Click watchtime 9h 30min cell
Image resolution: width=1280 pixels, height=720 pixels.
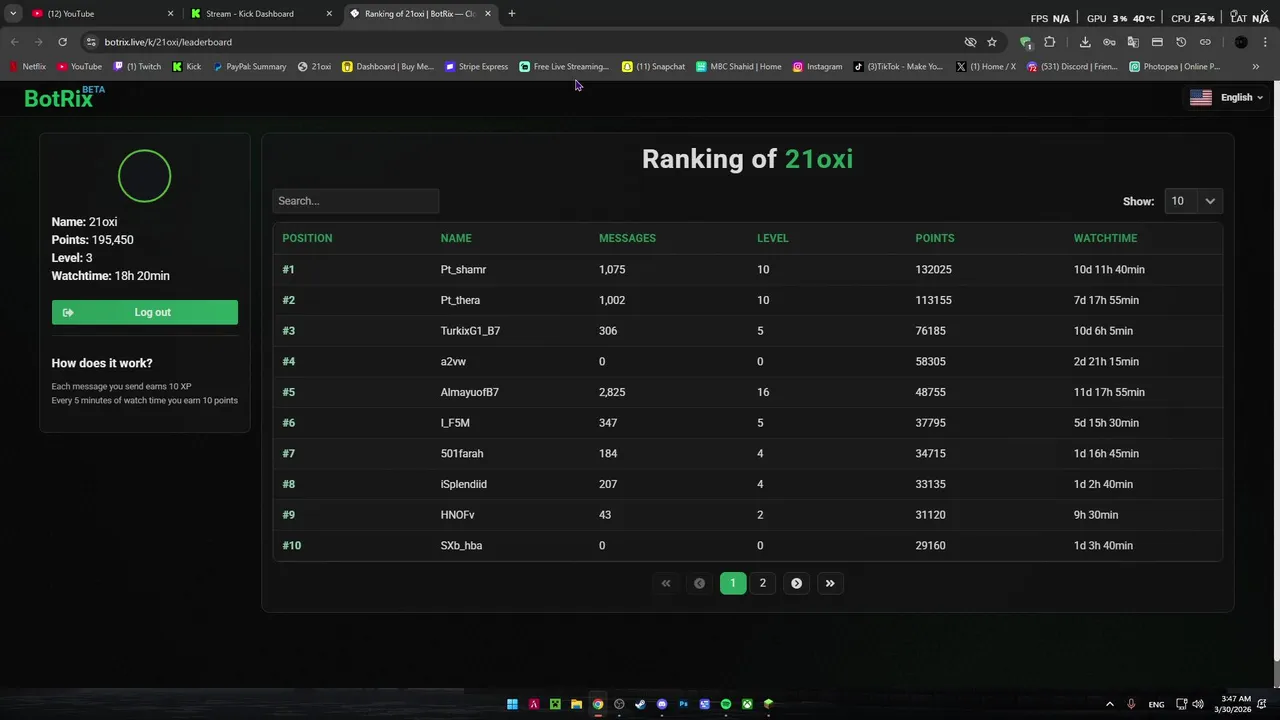1096,515
